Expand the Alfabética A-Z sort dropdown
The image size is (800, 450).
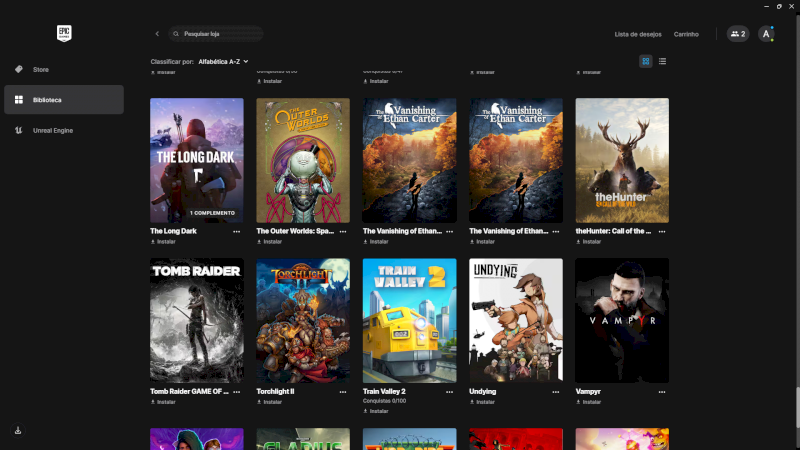pyautogui.click(x=223, y=61)
